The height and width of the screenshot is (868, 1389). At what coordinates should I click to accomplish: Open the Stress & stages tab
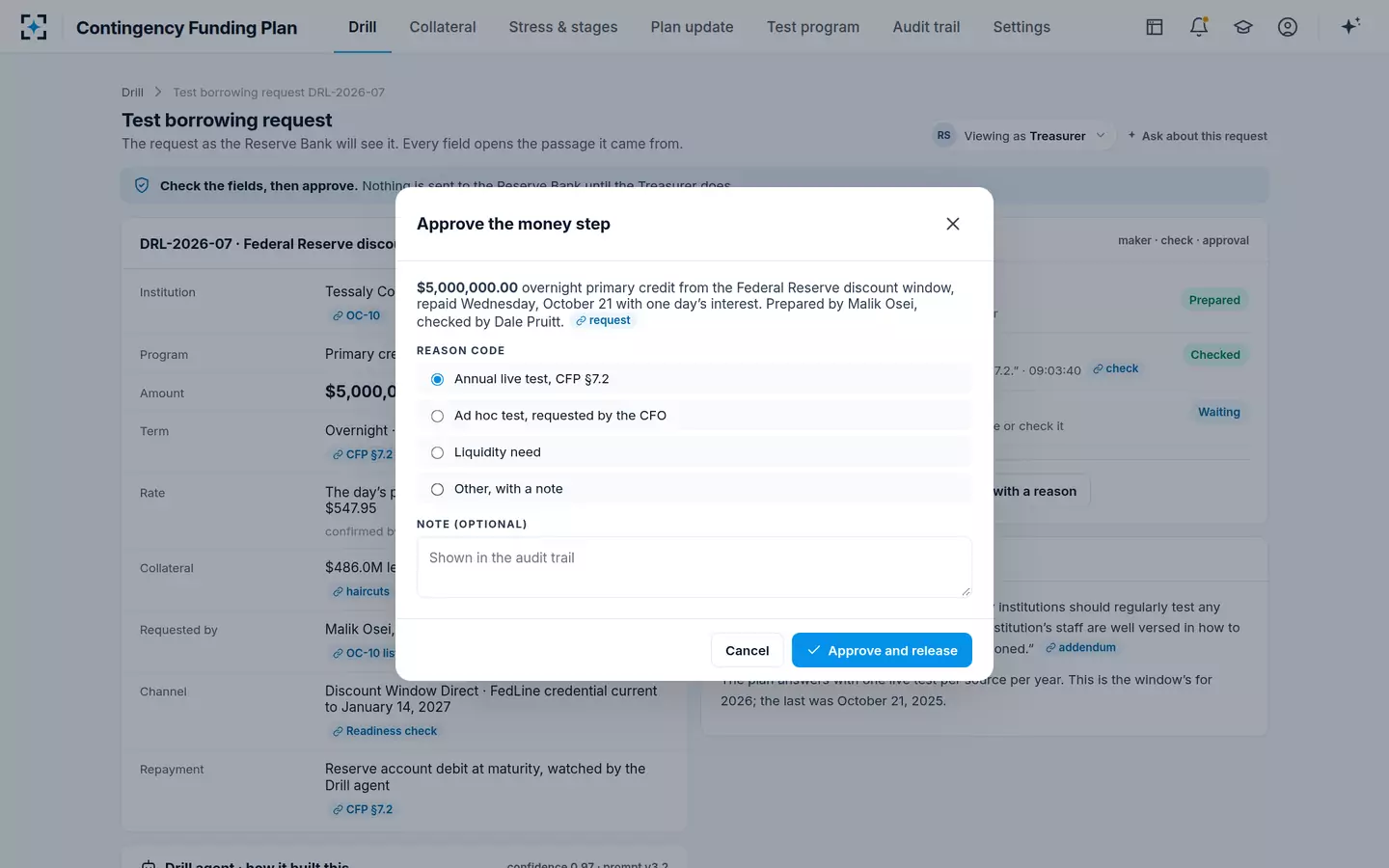point(563,27)
